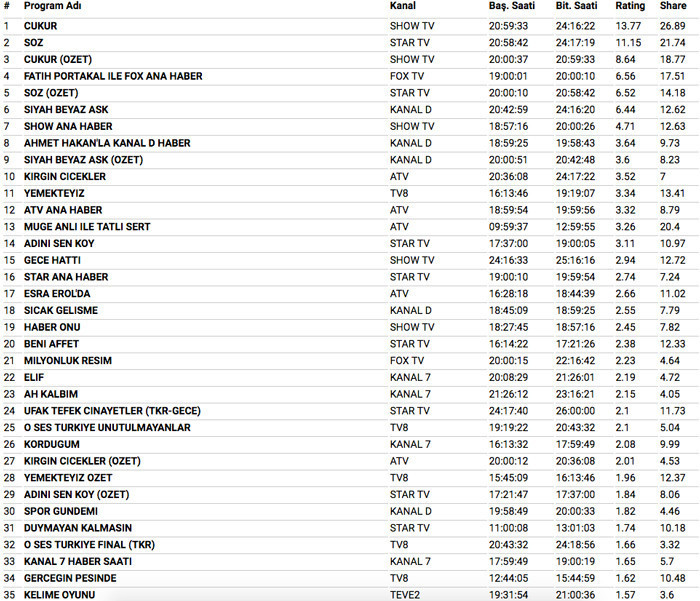Click the rating value 1.57
700x601 pixels.
coord(625,595)
